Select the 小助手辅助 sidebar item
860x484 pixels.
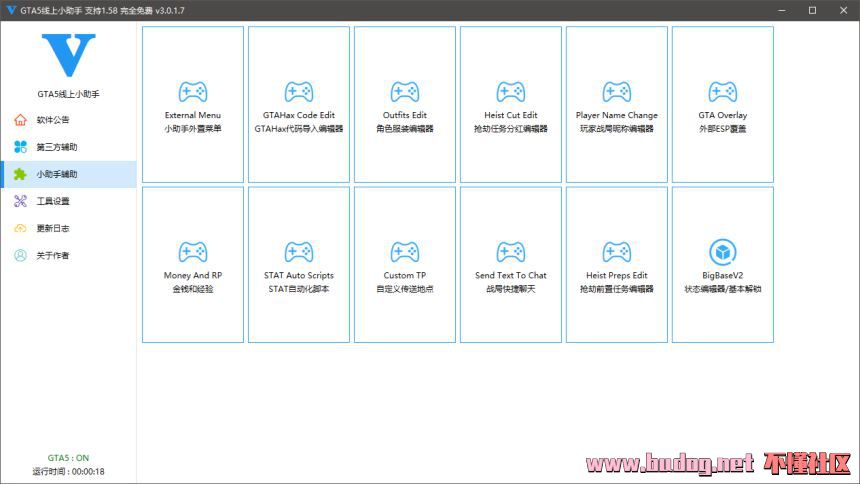point(69,174)
